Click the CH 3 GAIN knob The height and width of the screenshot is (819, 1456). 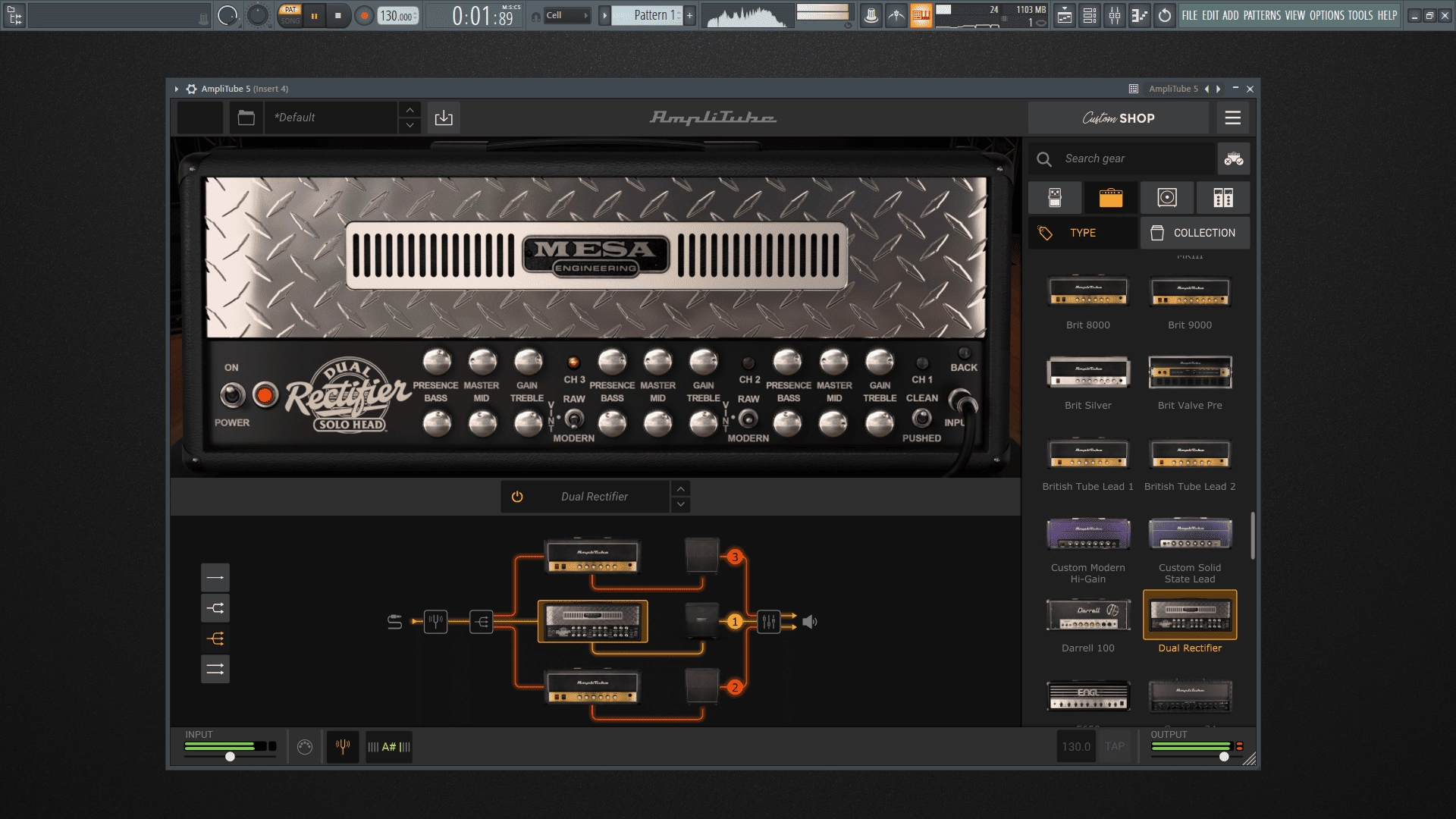(529, 362)
